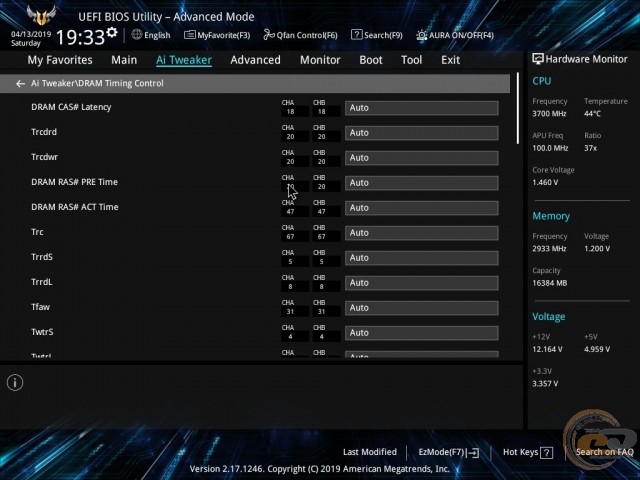The image size is (640, 480).
Task: Click the DRAM RAS# ACT Time label
Action: click(75, 207)
